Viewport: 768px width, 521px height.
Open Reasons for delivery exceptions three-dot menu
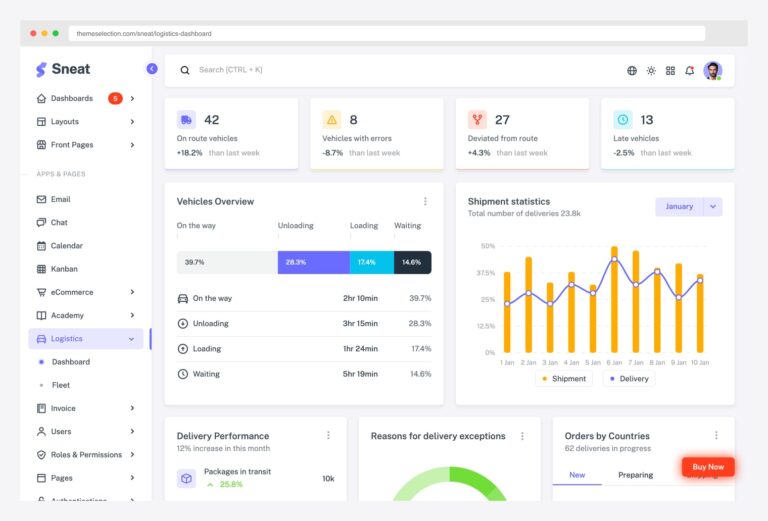tap(522, 436)
